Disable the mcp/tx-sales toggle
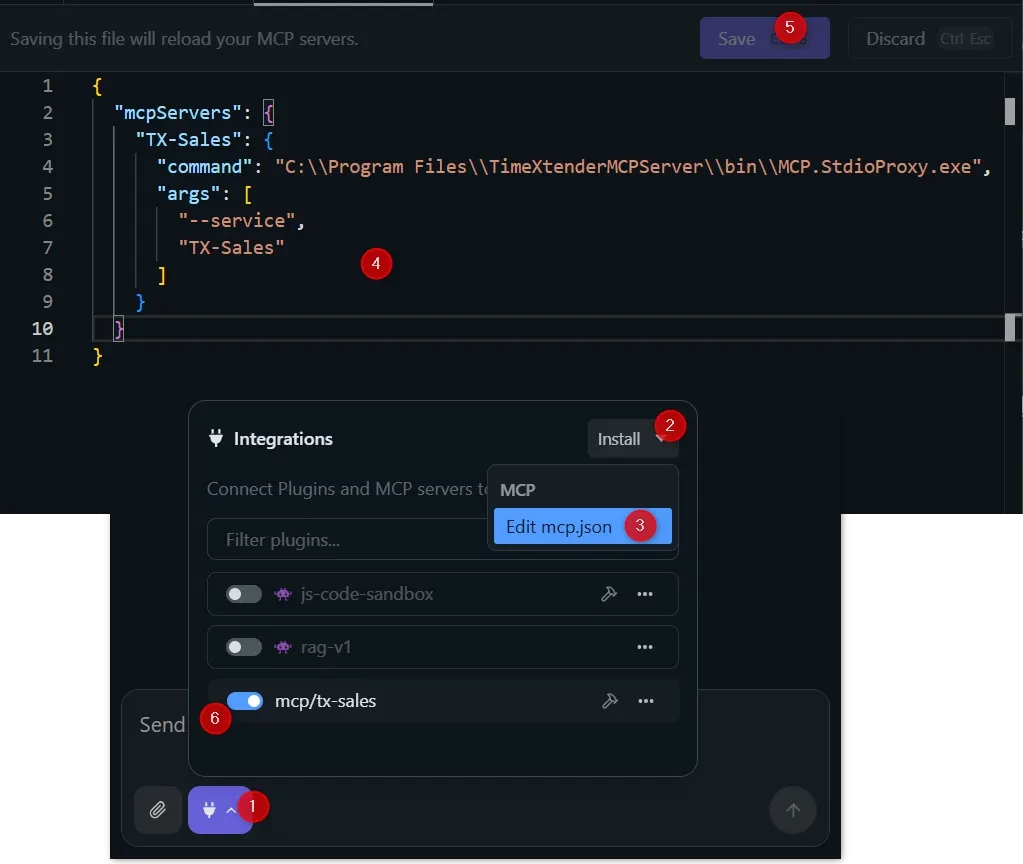The image size is (1023, 864). point(245,701)
